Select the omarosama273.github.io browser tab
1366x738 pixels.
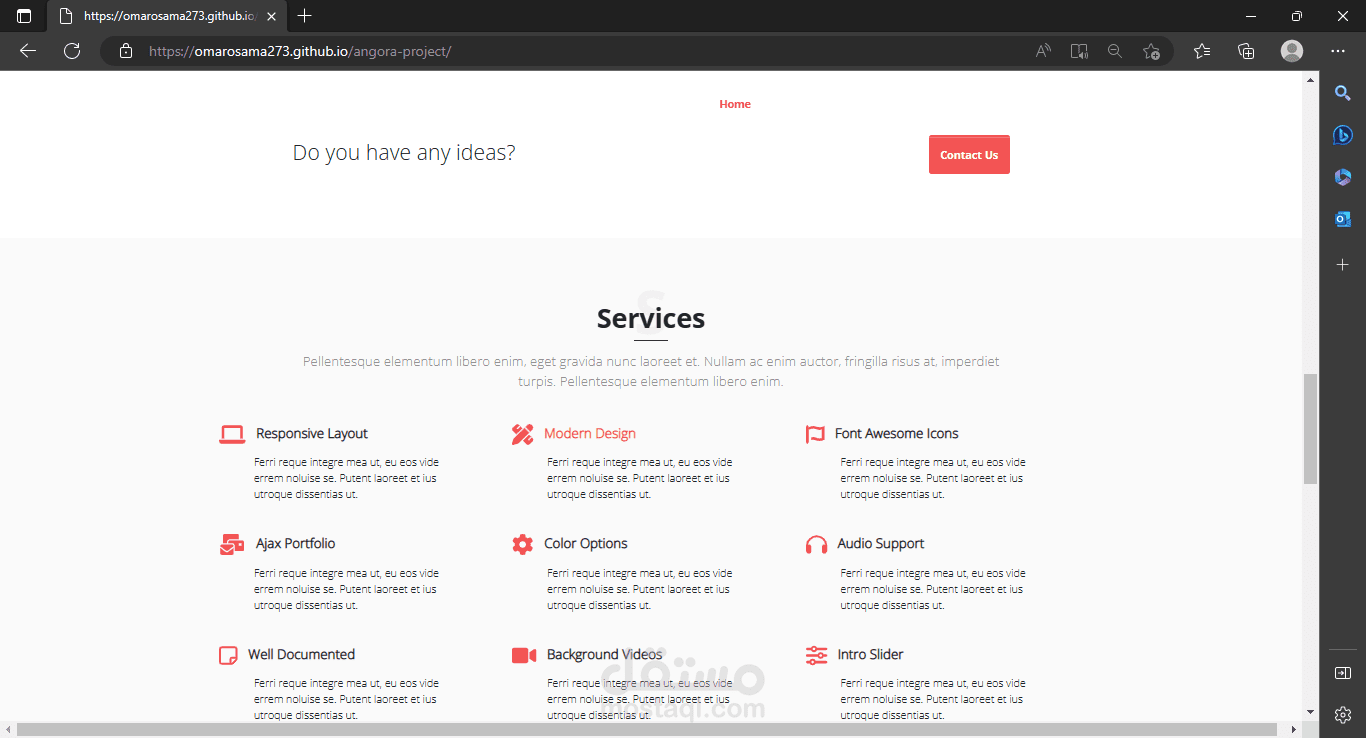pos(166,16)
